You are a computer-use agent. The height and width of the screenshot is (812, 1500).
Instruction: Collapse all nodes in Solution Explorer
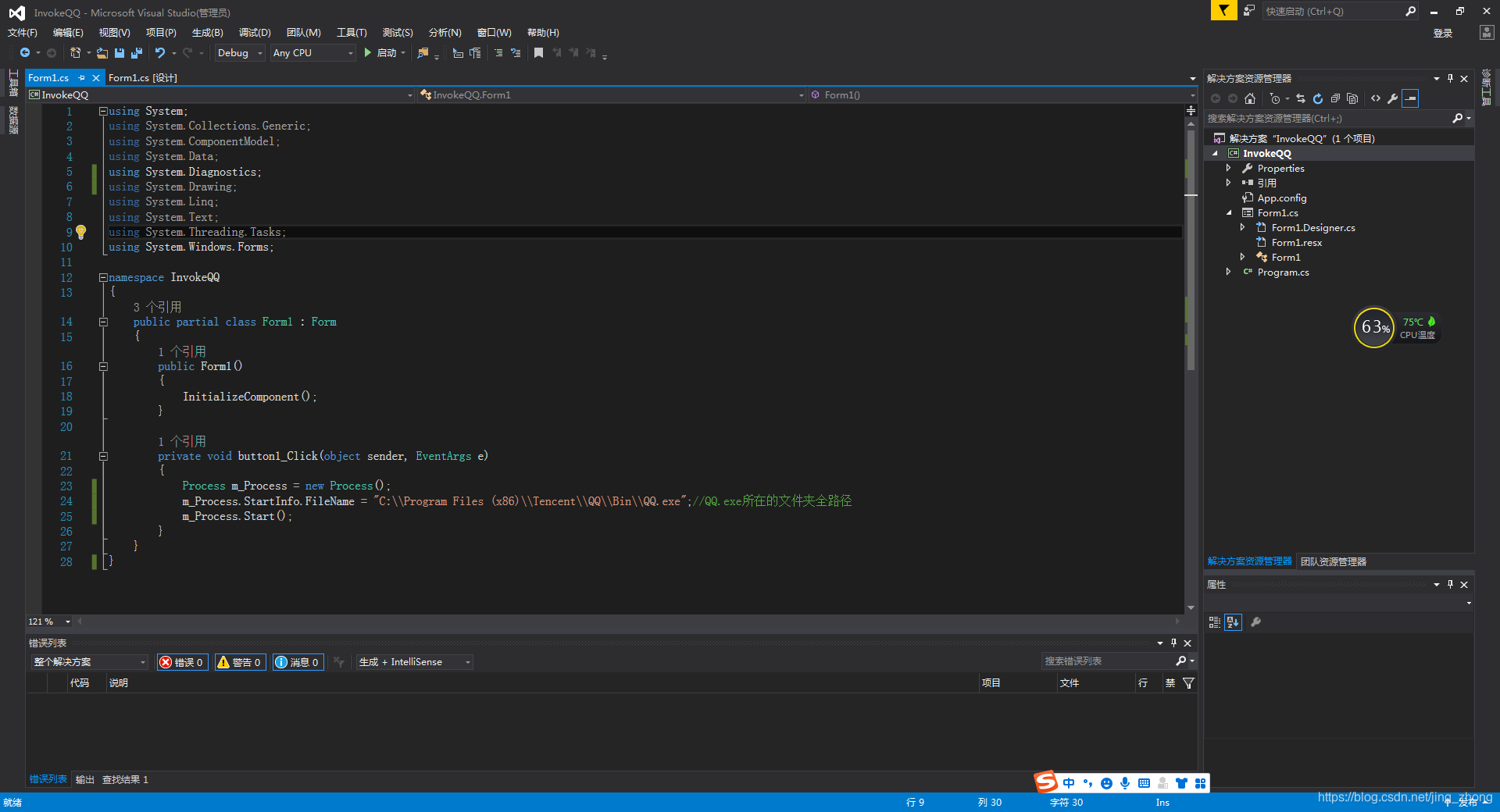coord(1335,98)
